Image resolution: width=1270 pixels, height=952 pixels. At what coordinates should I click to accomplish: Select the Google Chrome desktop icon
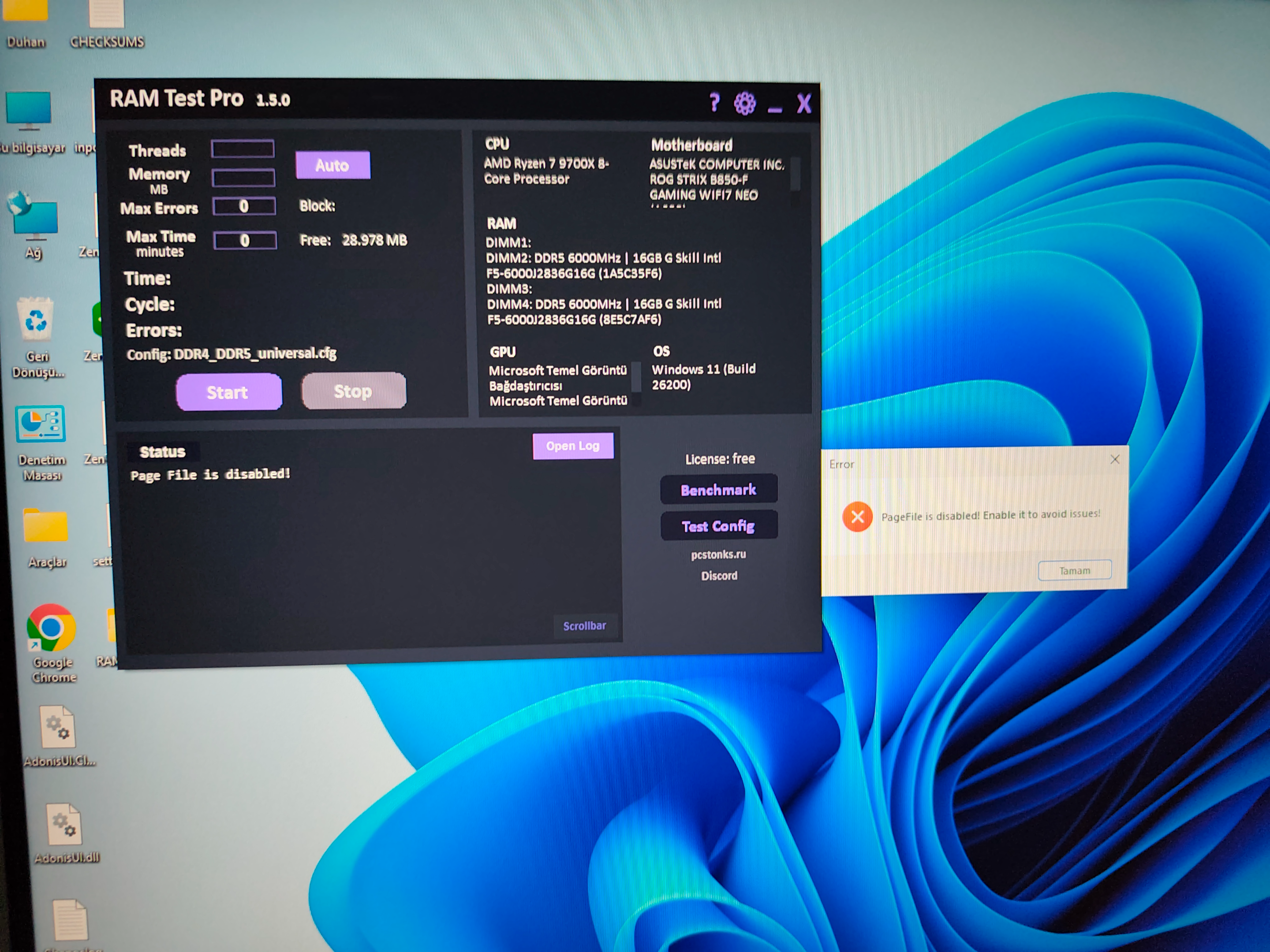52,643
